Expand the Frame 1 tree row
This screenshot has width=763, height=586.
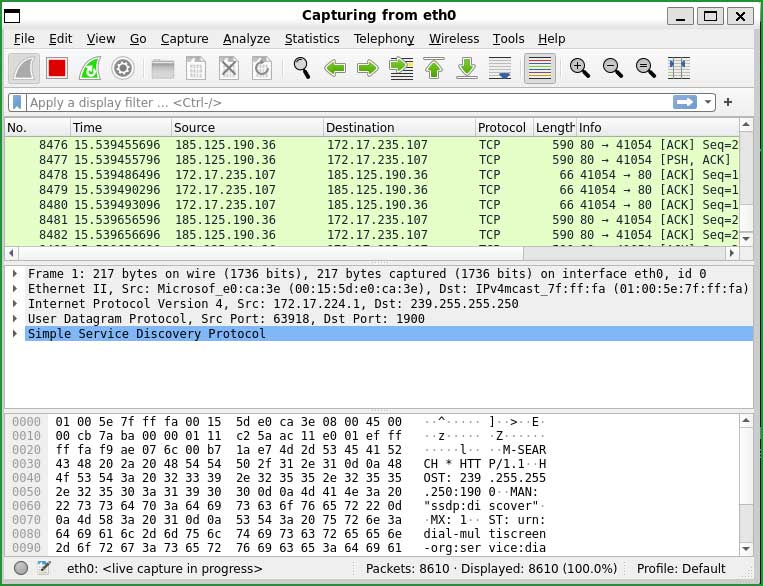tap(15, 274)
